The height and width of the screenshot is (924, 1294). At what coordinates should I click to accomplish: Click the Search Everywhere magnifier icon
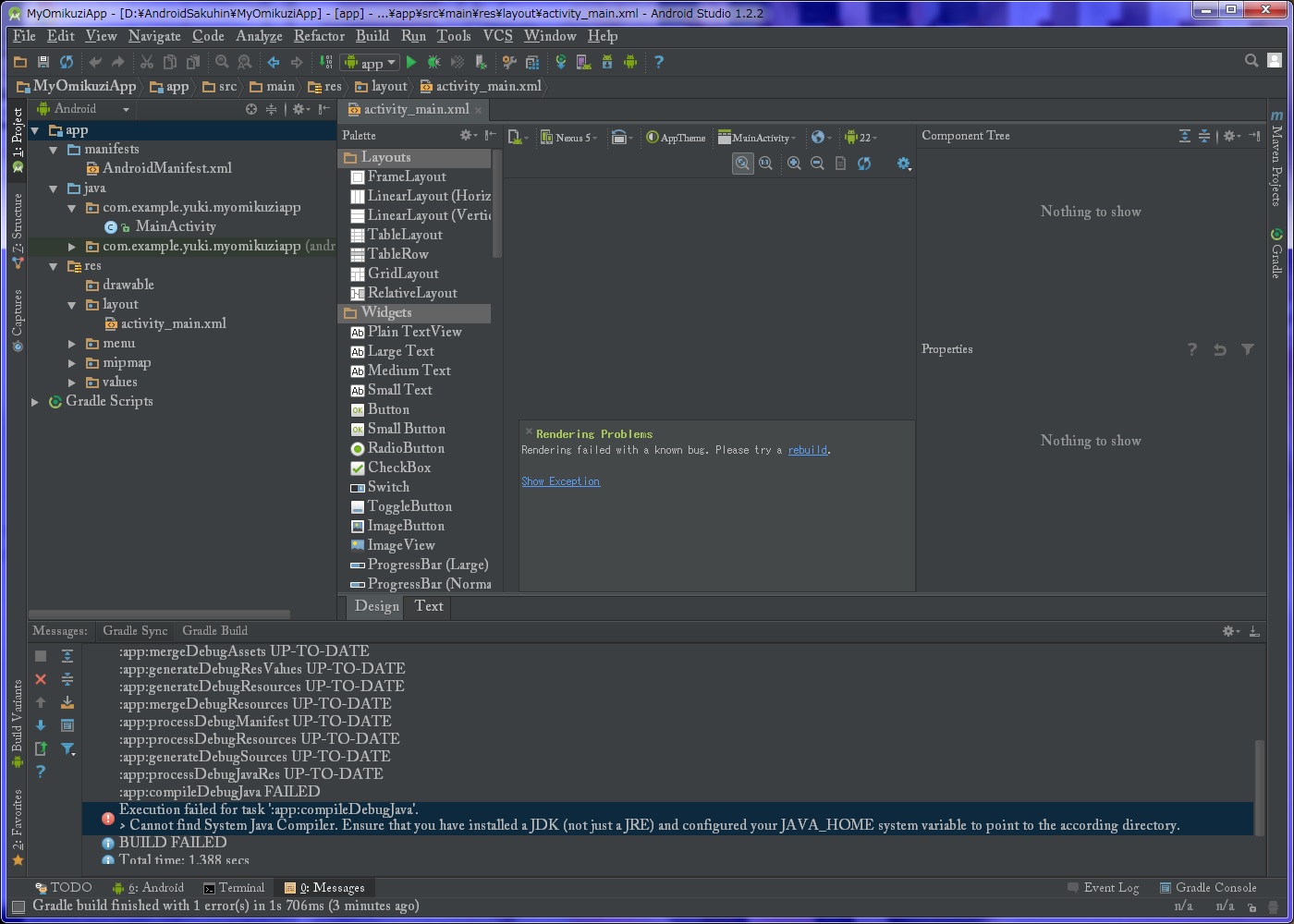1251,61
